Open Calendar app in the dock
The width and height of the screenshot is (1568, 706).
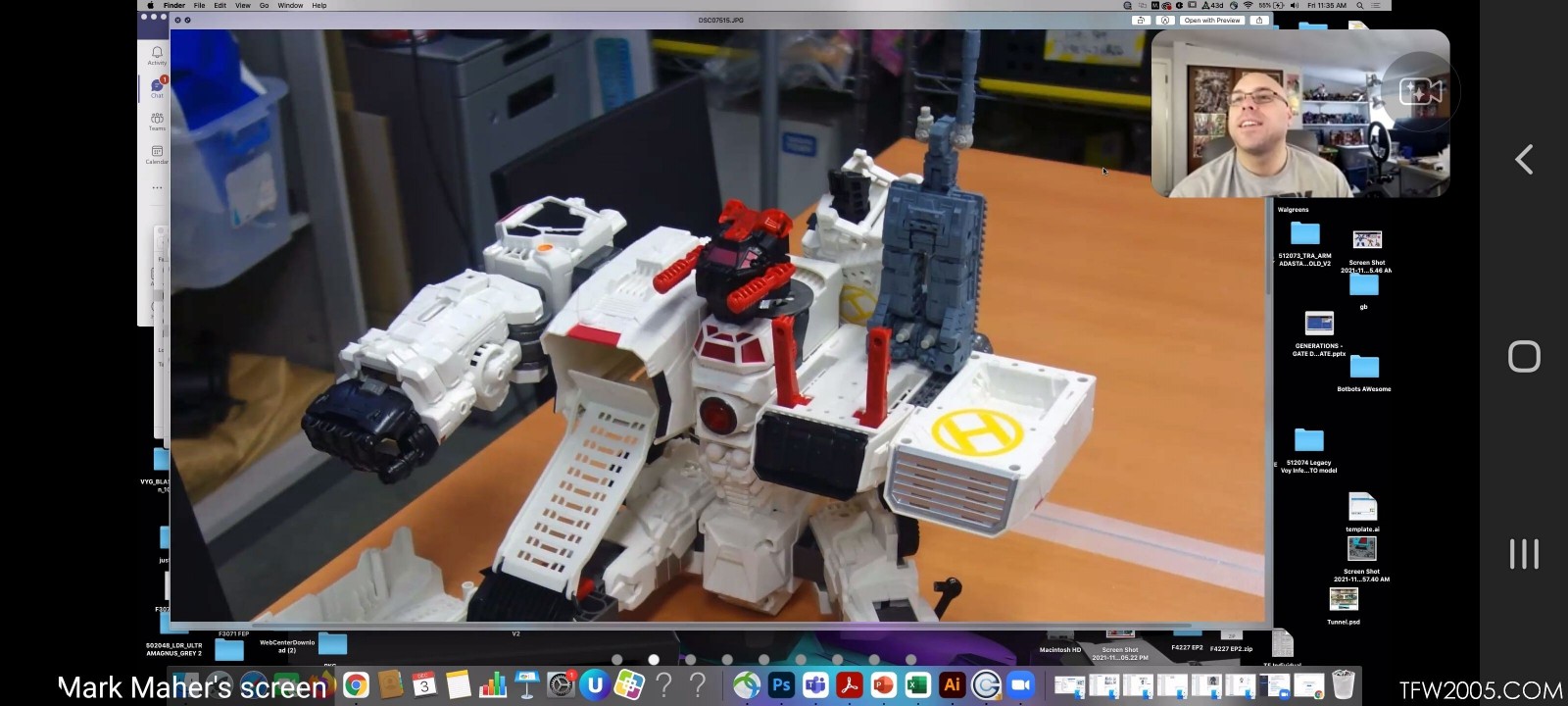click(424, 684)
